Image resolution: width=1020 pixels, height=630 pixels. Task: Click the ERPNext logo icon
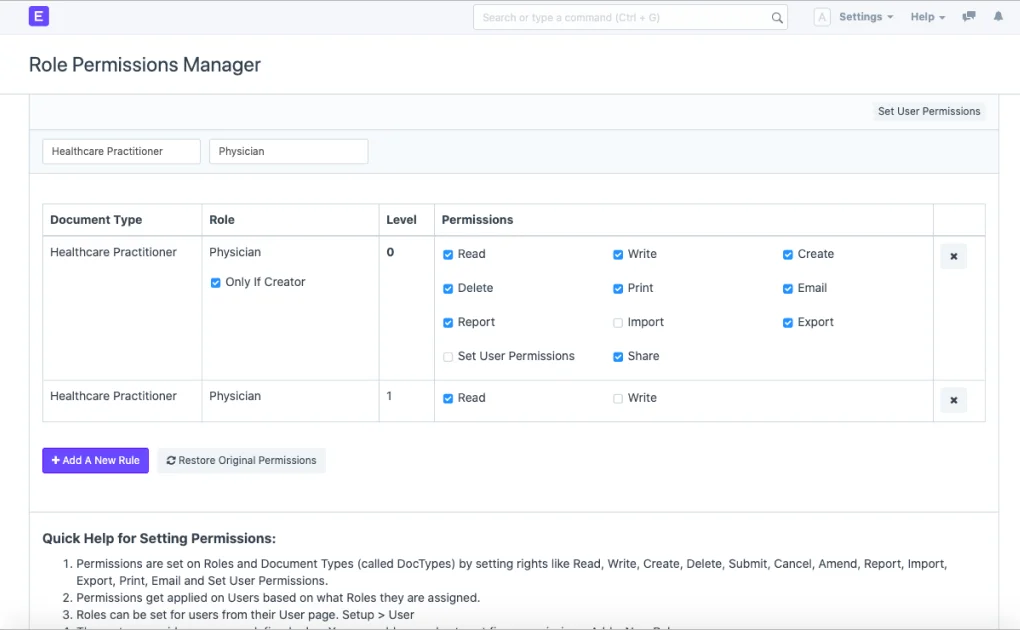38,16
